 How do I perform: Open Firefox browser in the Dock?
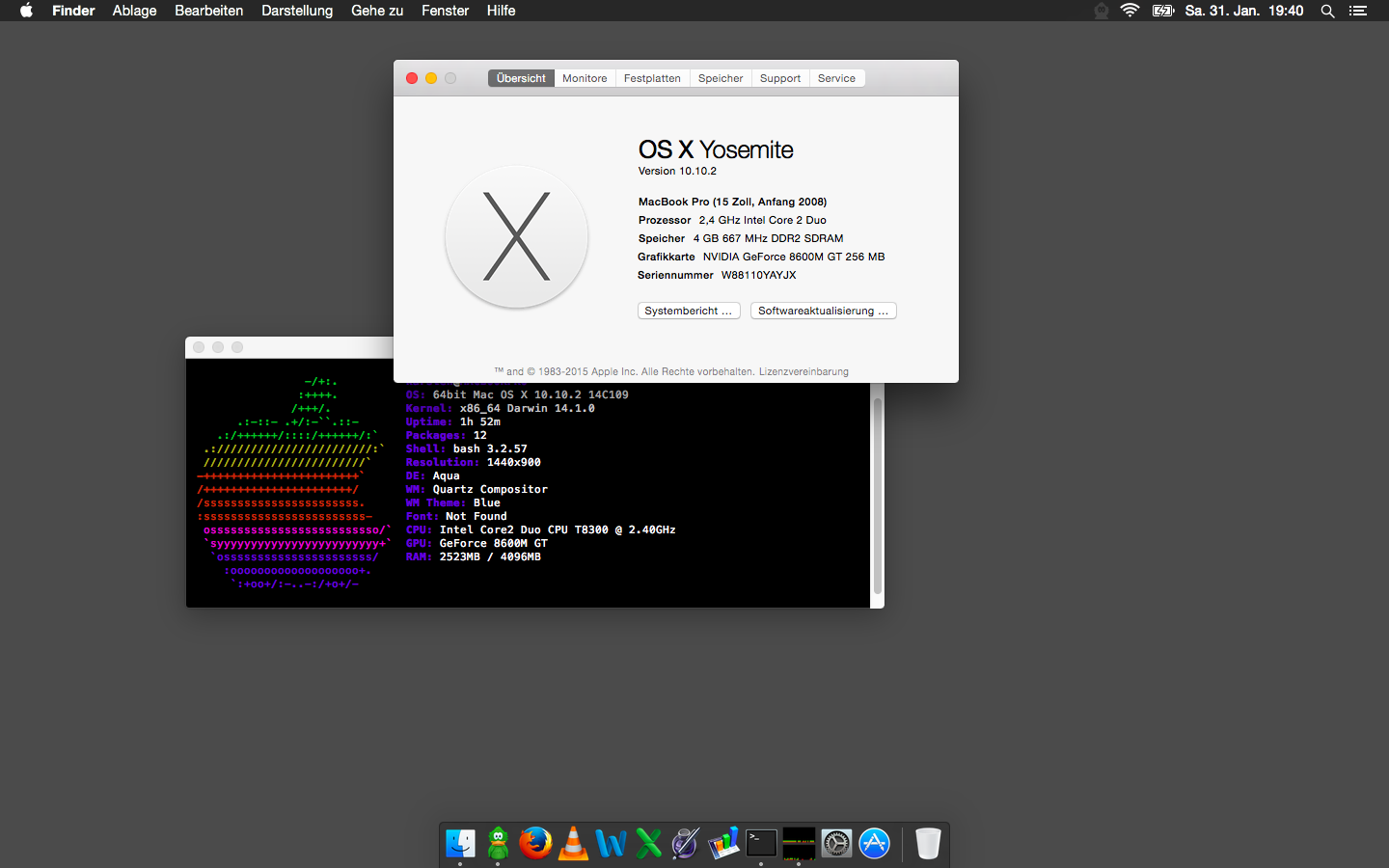[x=535, y=843]
